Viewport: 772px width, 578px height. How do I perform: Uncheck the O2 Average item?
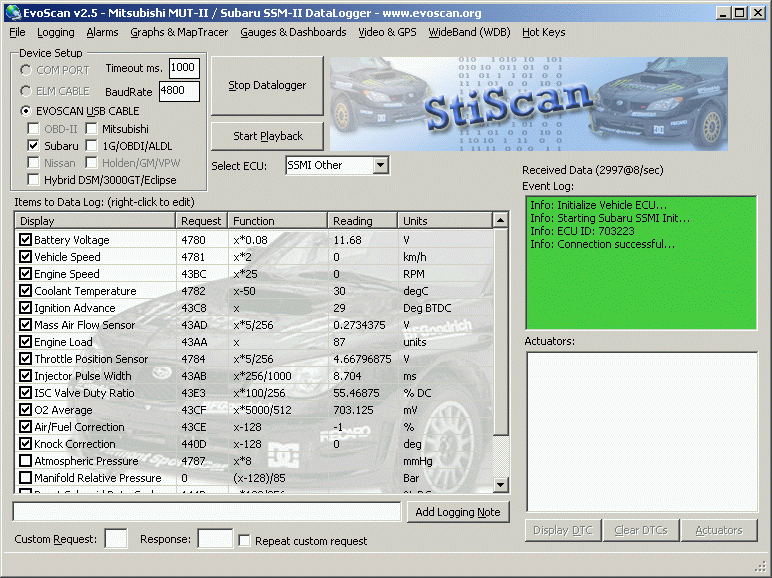pyautogui.click(x=25, y=410)
